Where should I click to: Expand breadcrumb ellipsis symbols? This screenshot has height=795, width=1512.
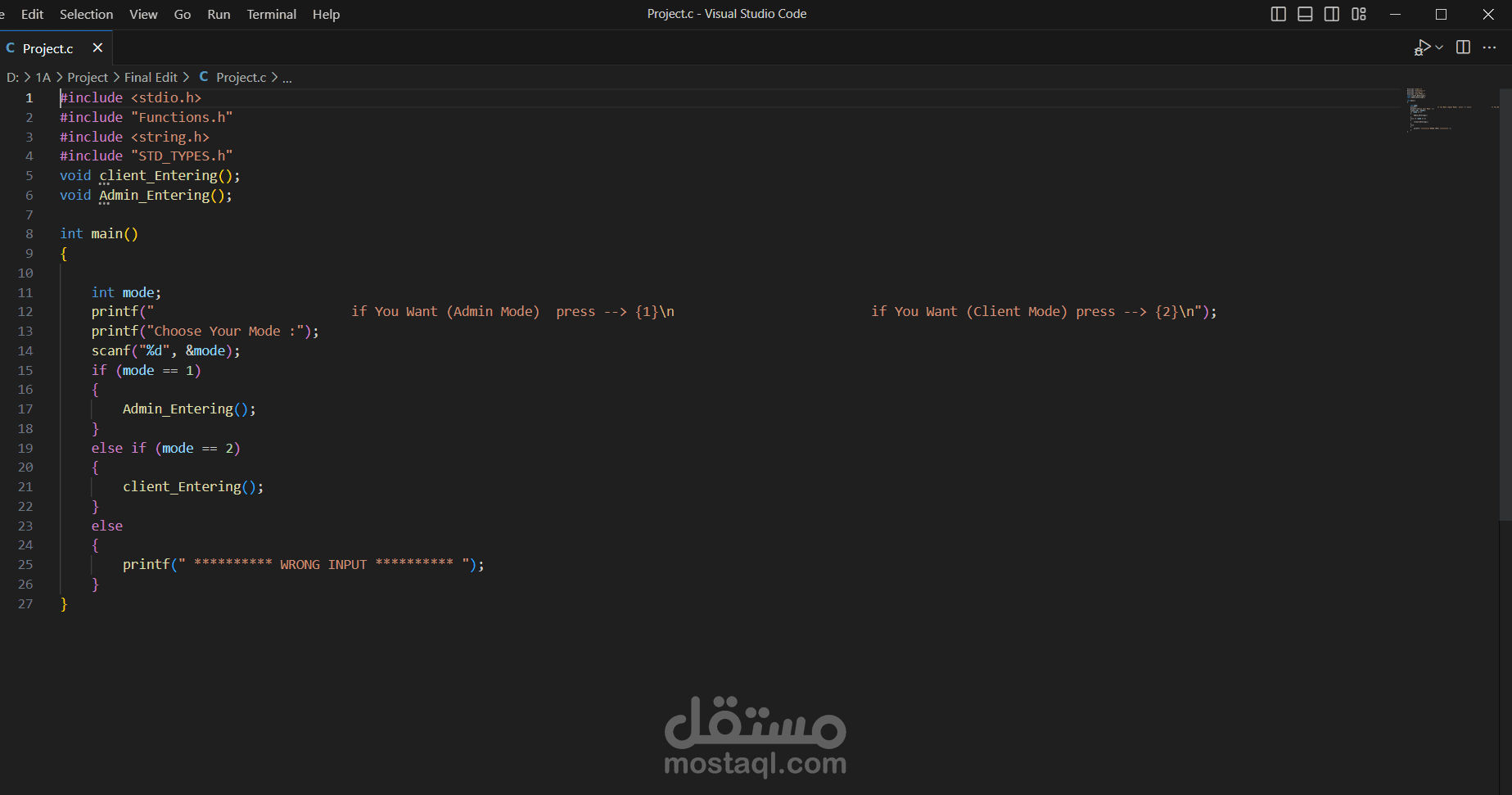(287, 78)
